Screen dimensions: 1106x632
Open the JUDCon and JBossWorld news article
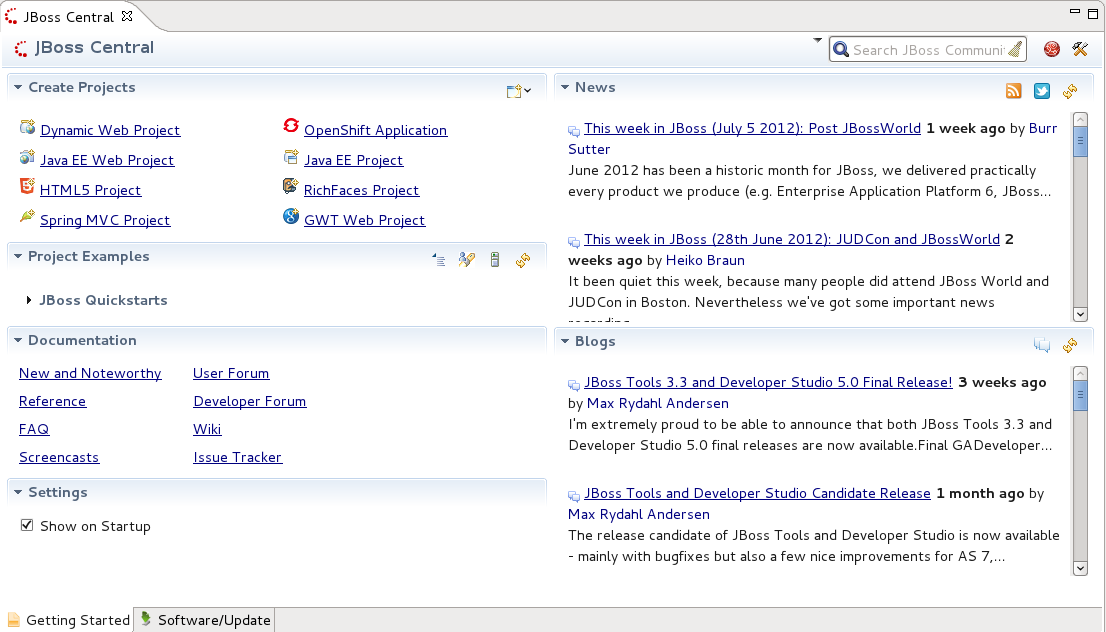(792, 239)
